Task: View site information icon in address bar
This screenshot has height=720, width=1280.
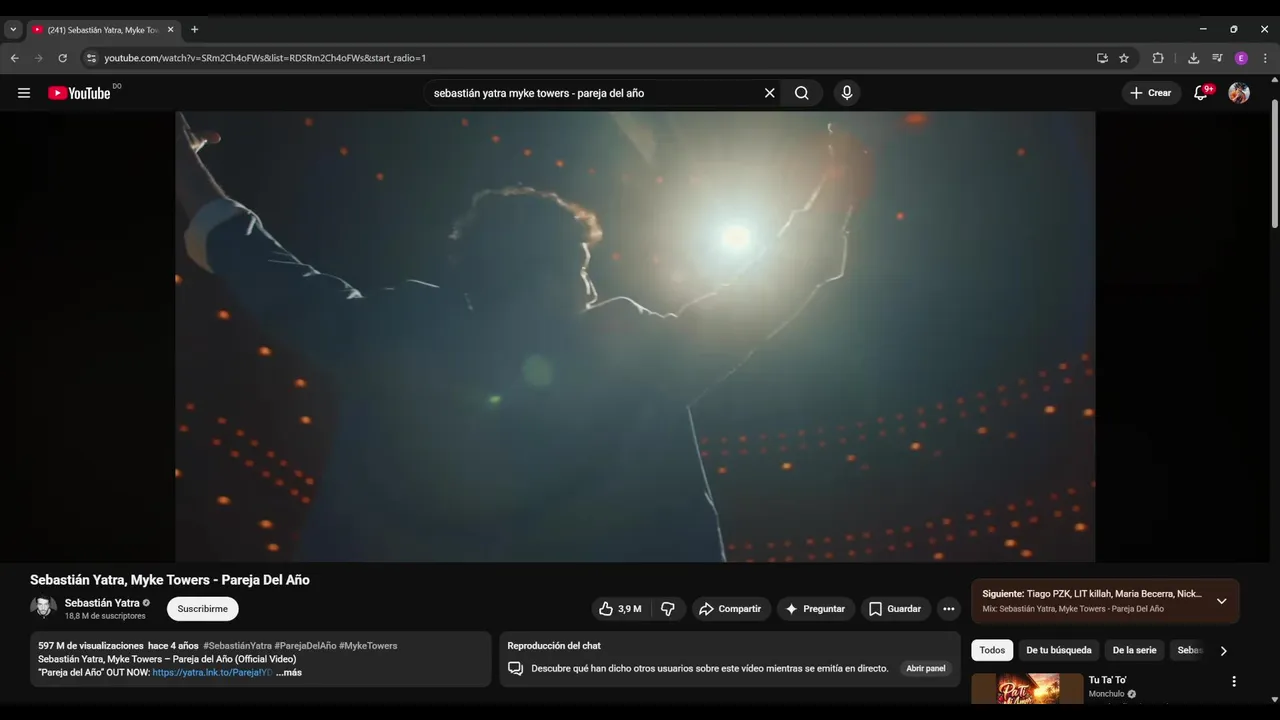Action: pyautogui.click(x=91, y=58)
